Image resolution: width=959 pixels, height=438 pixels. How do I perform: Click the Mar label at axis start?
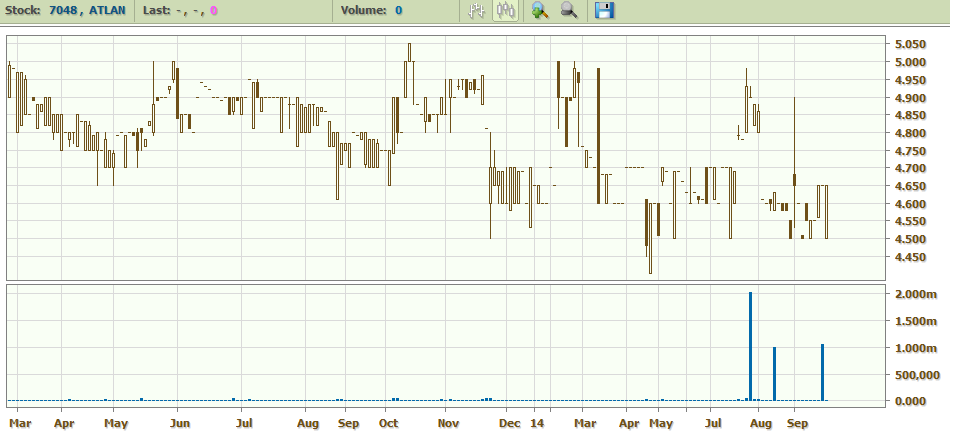click(20, 423)
